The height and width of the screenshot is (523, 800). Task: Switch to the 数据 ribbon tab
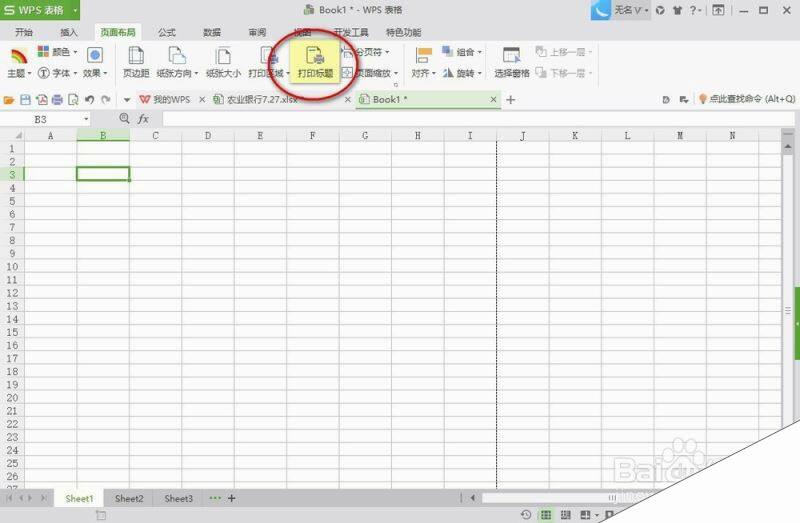tap(212, 32)
